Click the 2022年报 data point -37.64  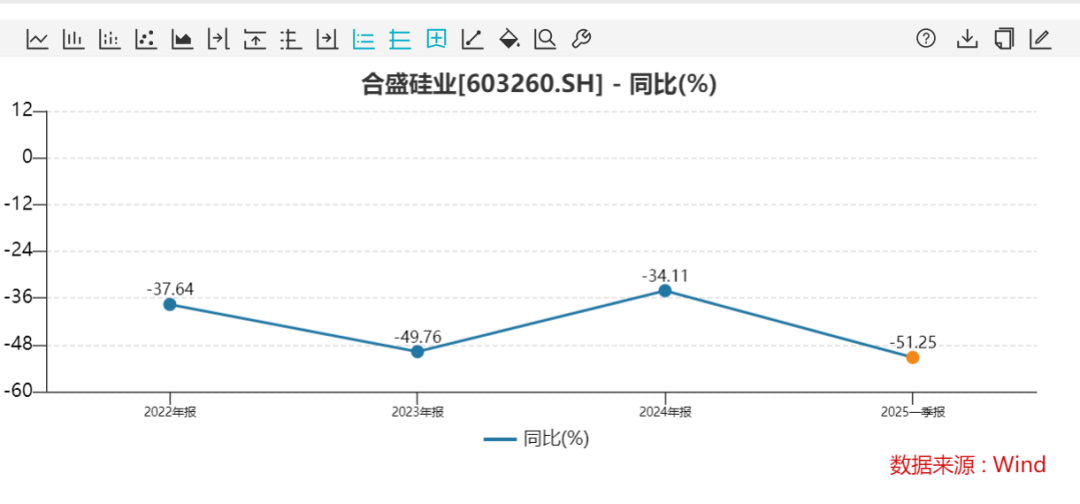point(169,304)
